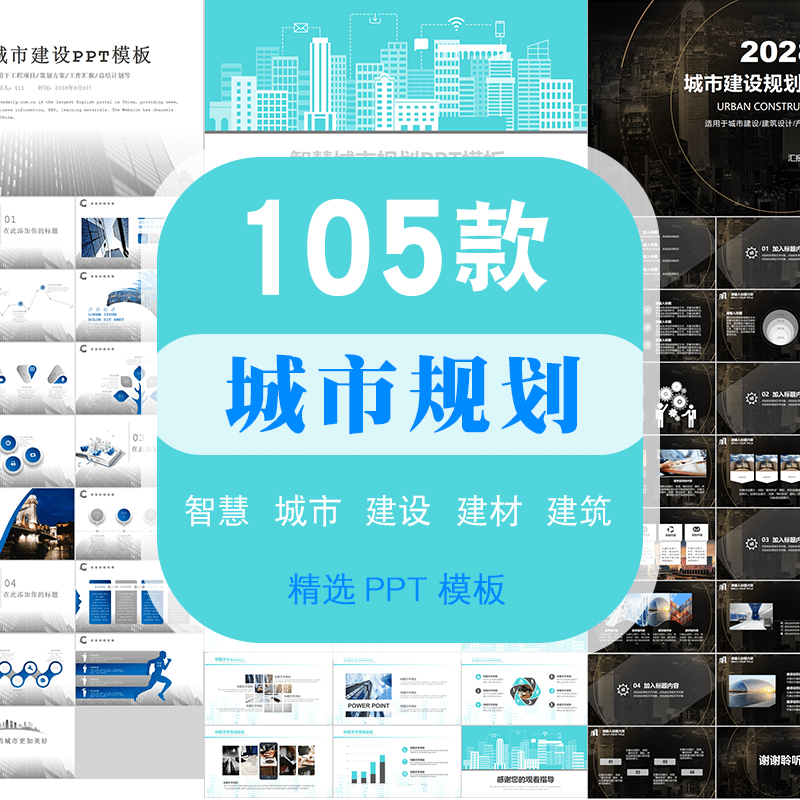Click the building icon in the dark slide header
Viewport: 800px width, 800px height.
(721, 296)
